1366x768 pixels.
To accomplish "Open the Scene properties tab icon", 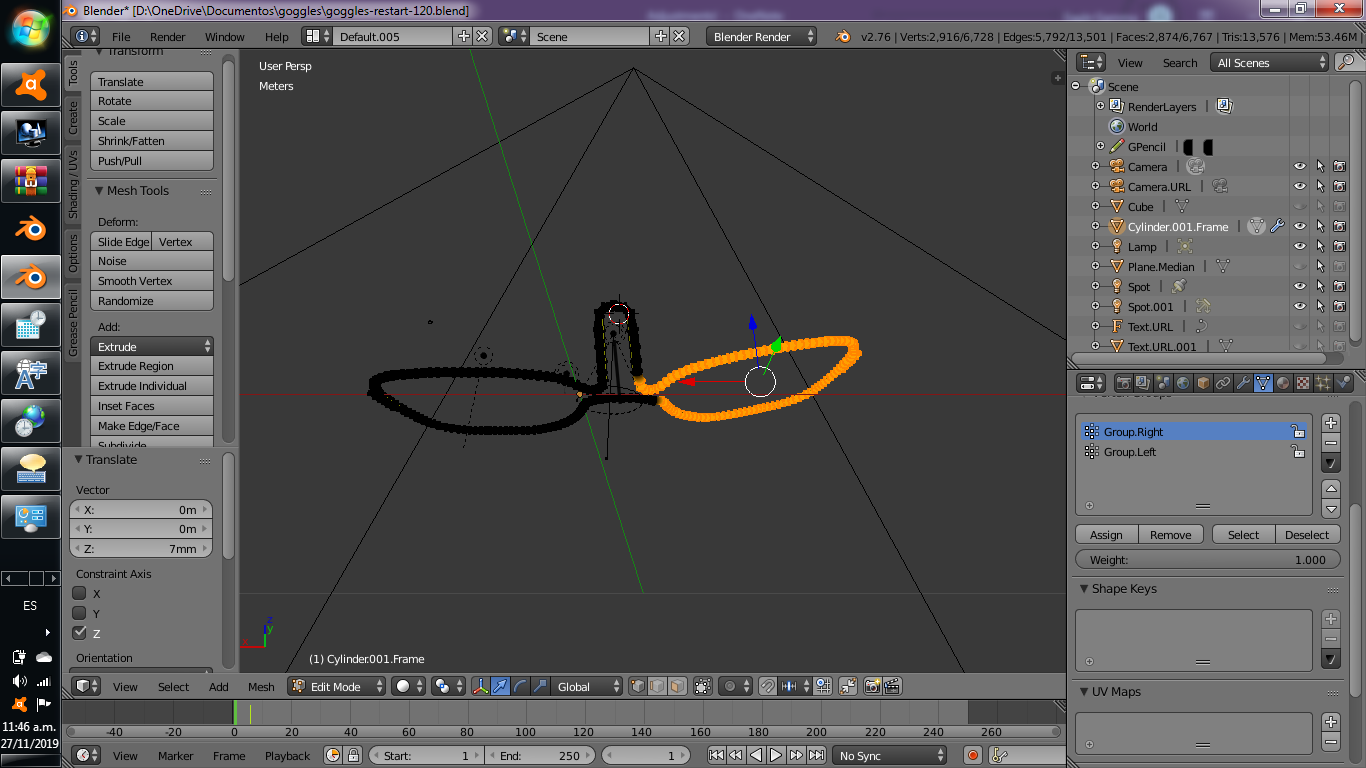I will (1163, 383).
